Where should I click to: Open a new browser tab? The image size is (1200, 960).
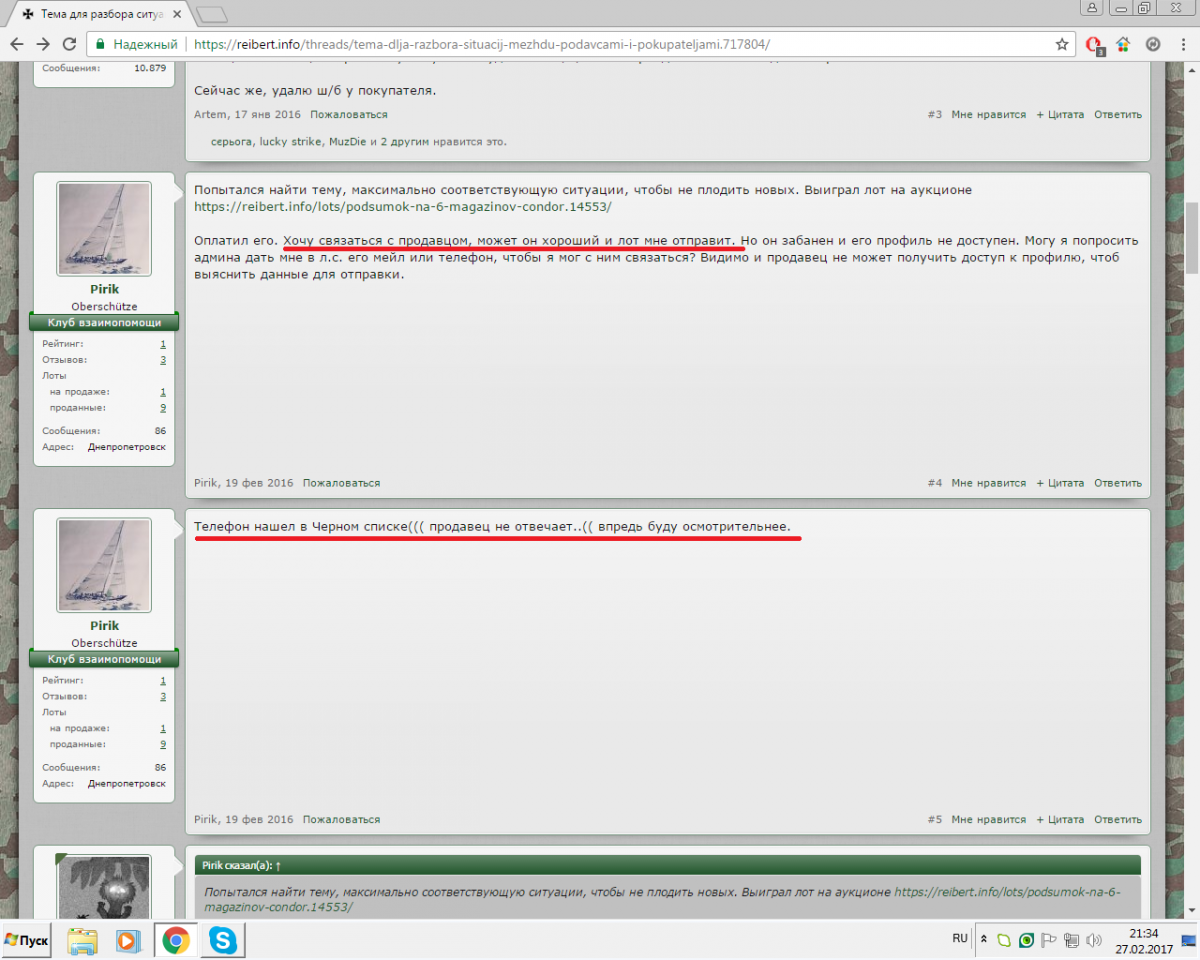[x=212, y=15]
